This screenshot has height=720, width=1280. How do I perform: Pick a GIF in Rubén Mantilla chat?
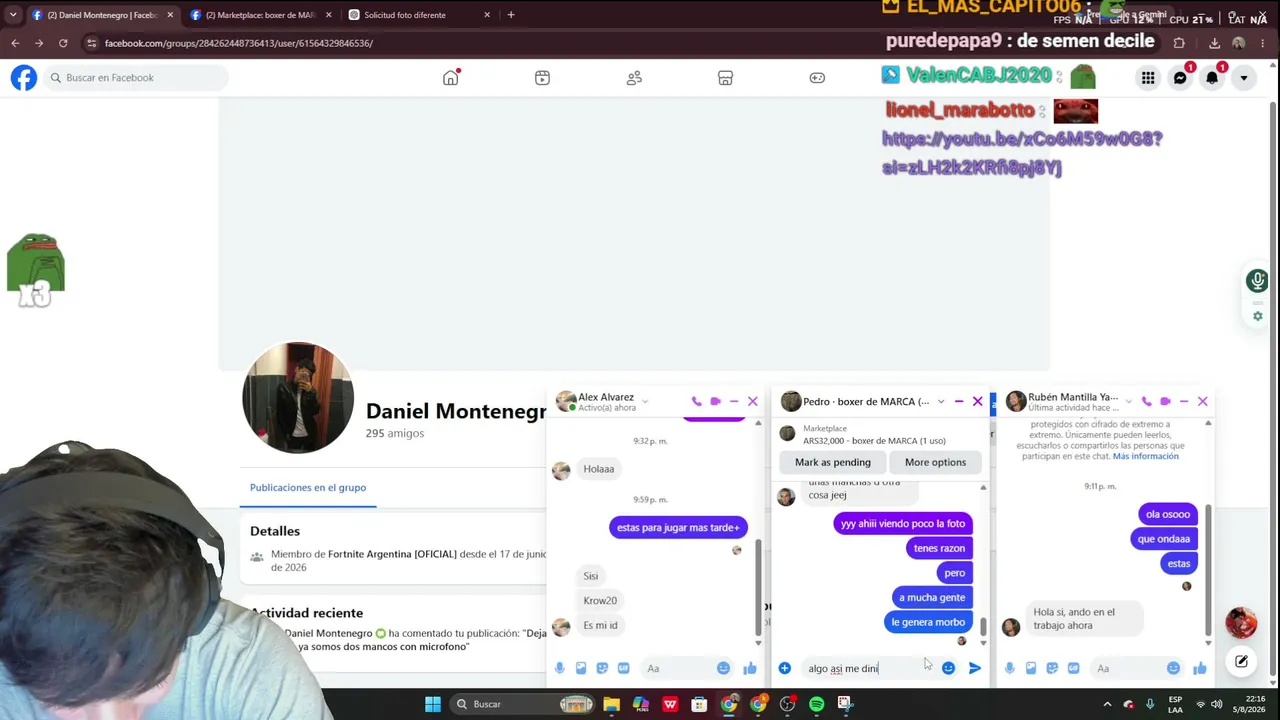1073,668
